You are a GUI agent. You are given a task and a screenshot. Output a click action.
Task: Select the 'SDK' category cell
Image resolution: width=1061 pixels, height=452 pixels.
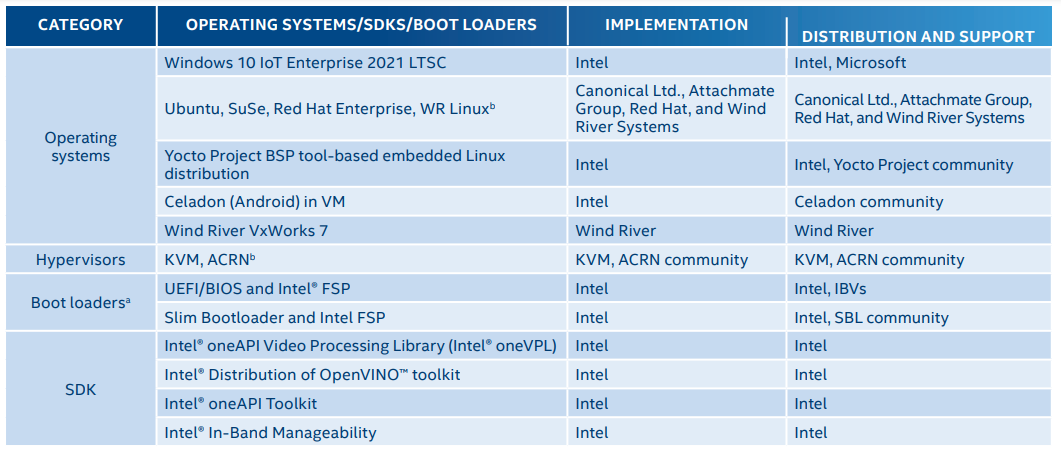tap(81, 390)
